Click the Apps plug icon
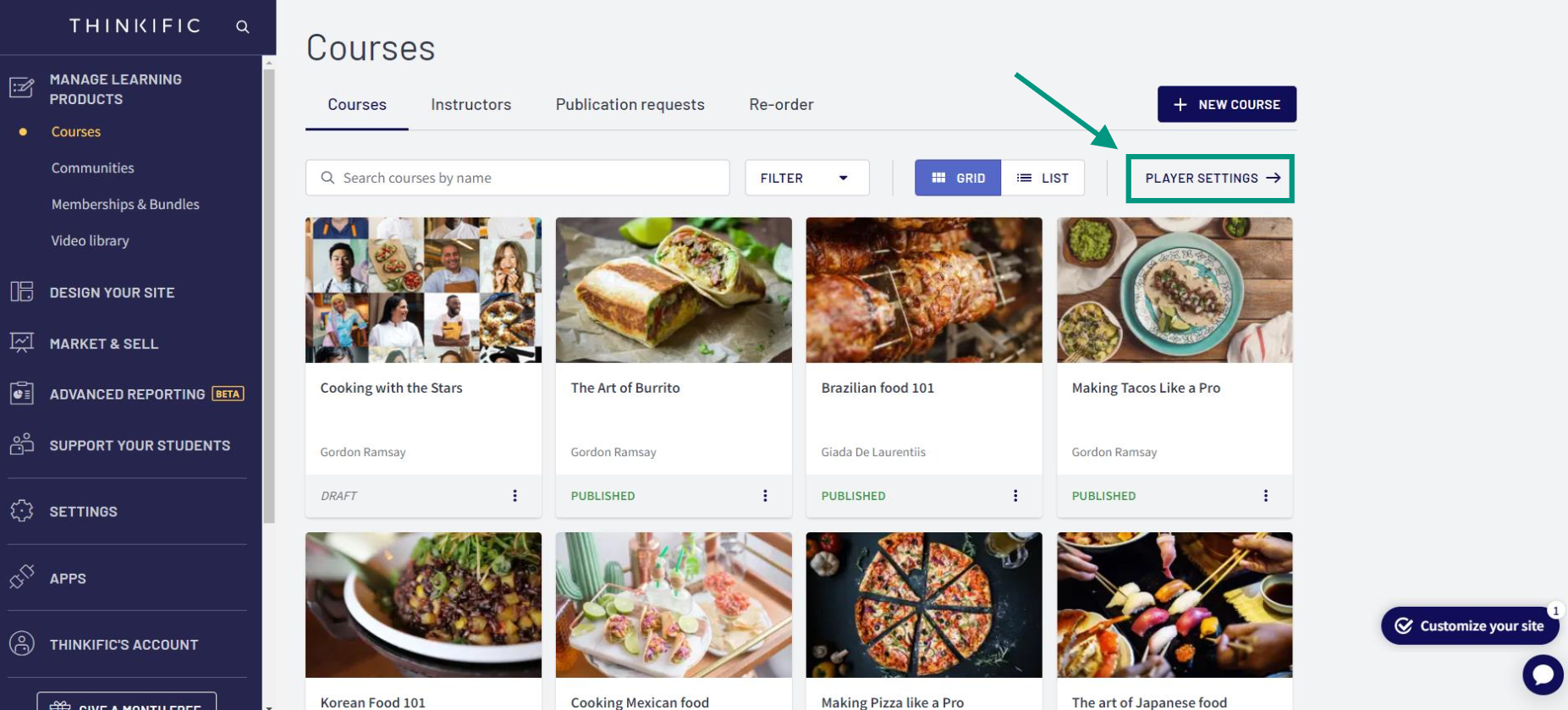Viewport: 1568px width, 710px height. click(22, 577)
